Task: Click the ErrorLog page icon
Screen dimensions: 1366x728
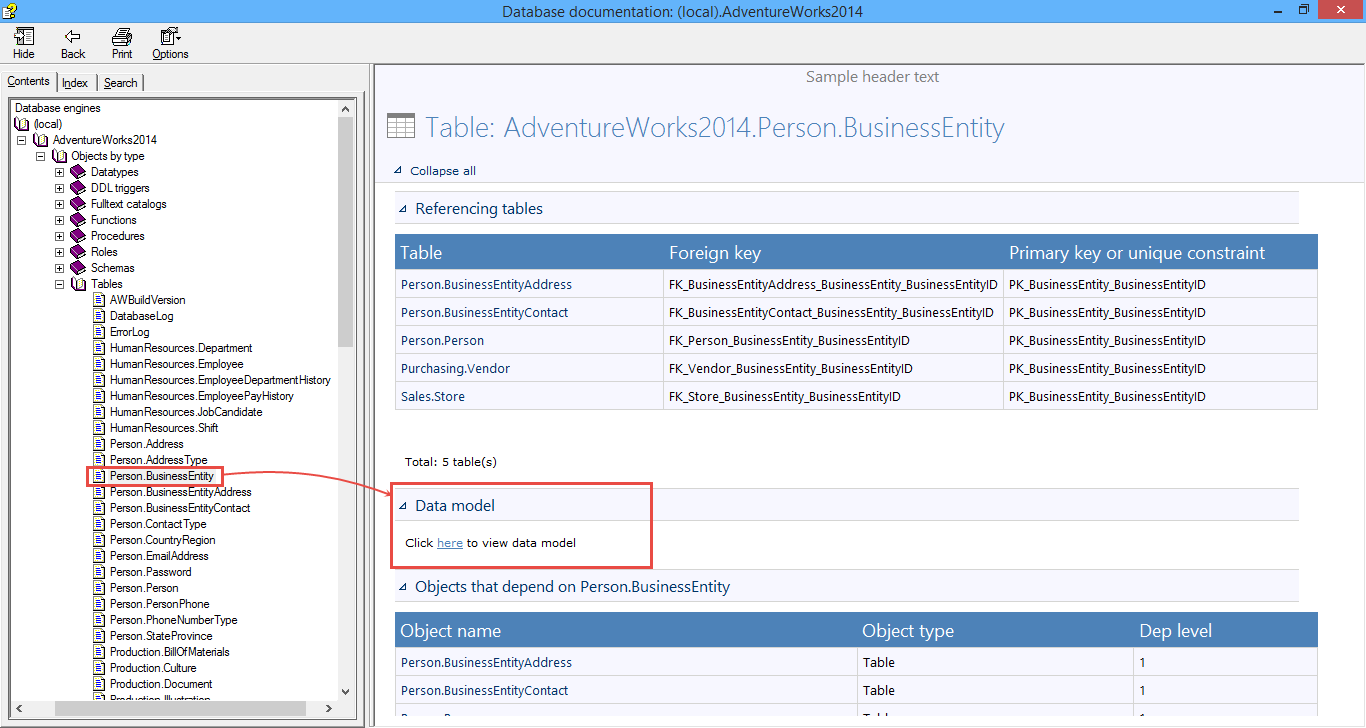Action: 99,332
